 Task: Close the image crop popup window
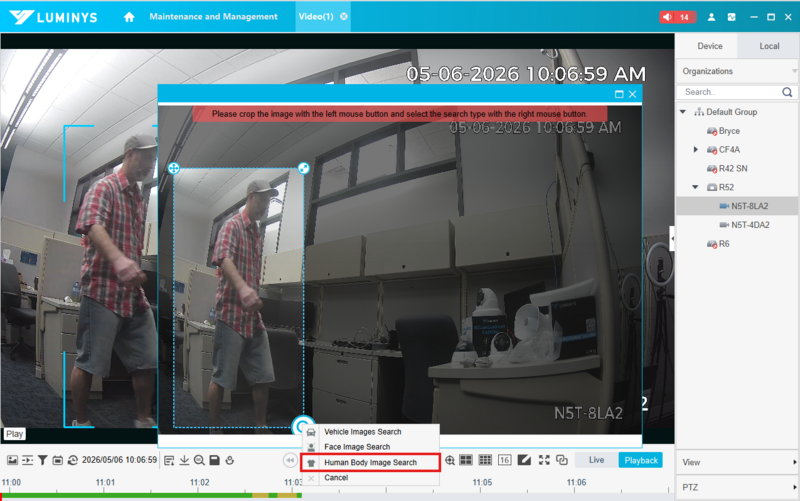(x=633, y=94)
